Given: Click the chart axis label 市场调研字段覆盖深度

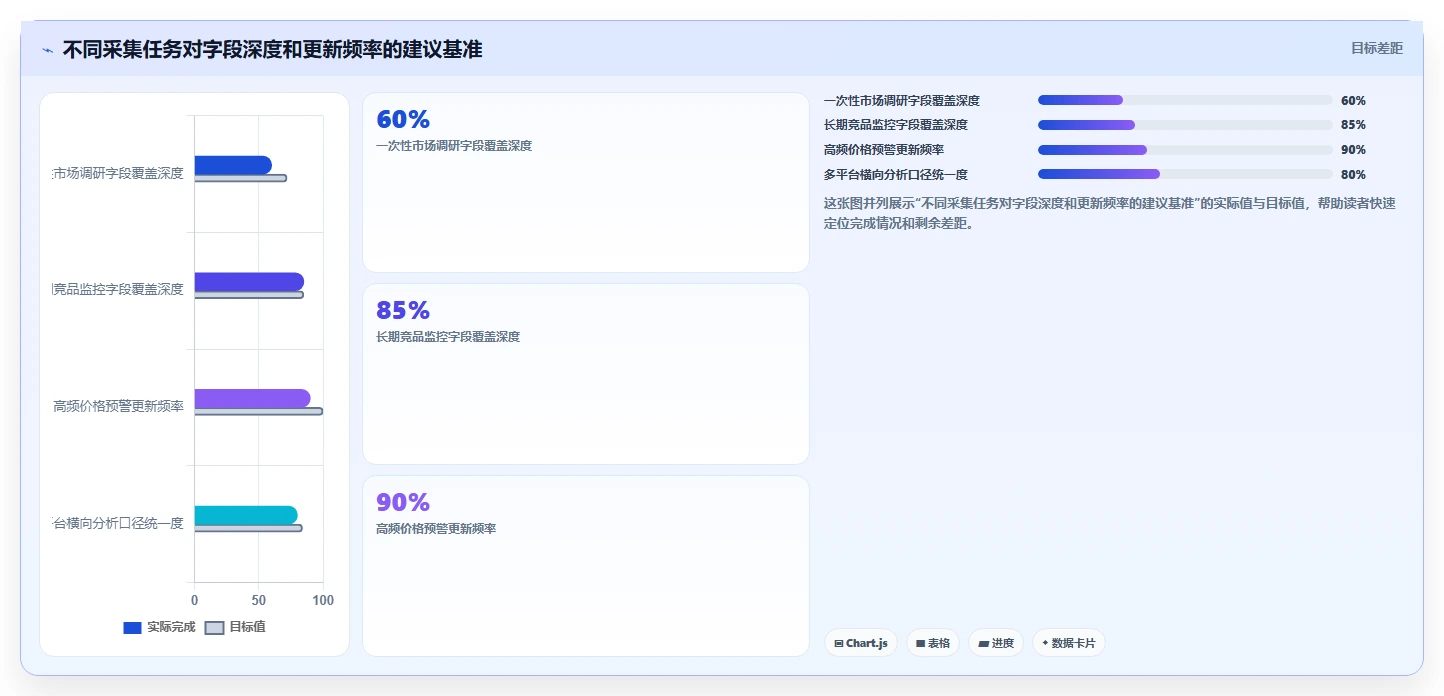Looking at the screenshot, I should (119, 173).
